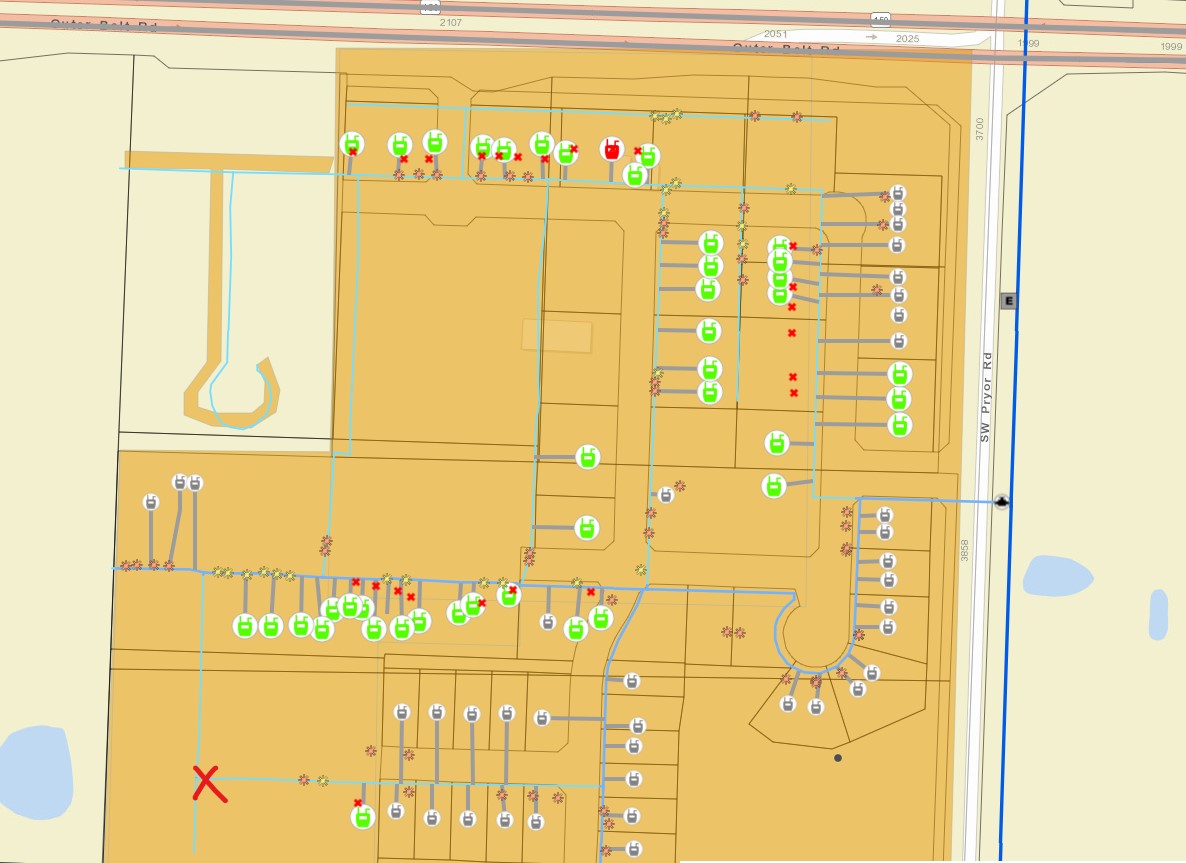The image size is (1186, 863).
Task: Select the top-left-most green meter icon
Action: [351, 144]
